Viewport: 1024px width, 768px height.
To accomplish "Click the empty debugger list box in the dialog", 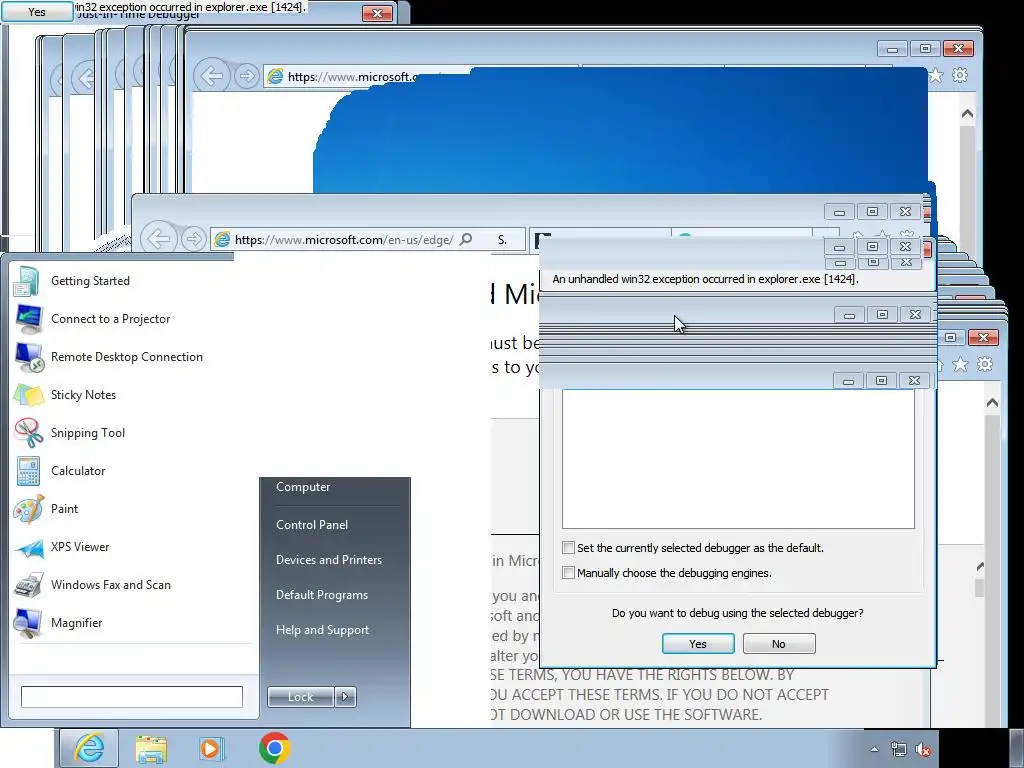I will [738, 458].
